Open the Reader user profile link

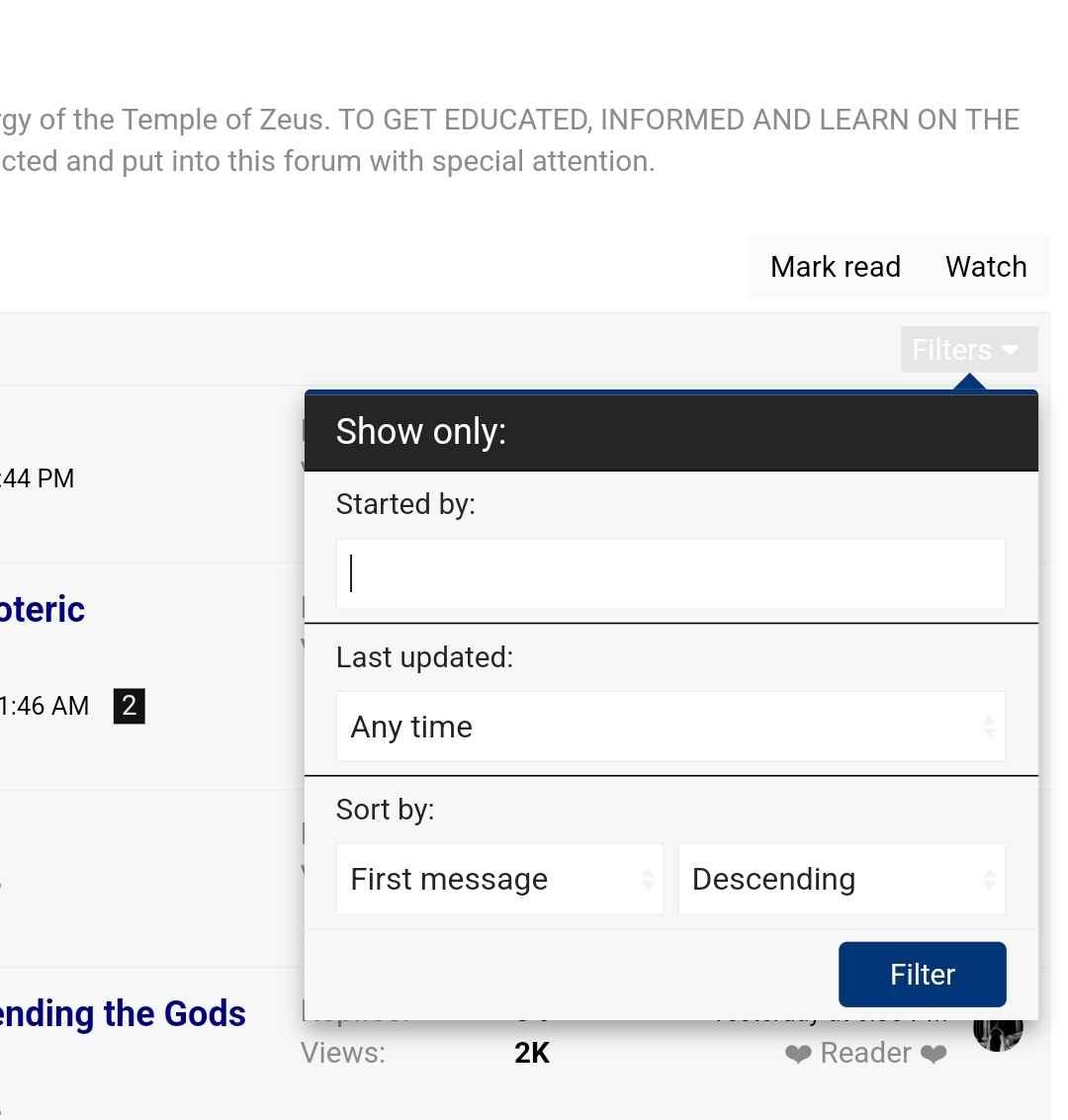(865, 1054)
